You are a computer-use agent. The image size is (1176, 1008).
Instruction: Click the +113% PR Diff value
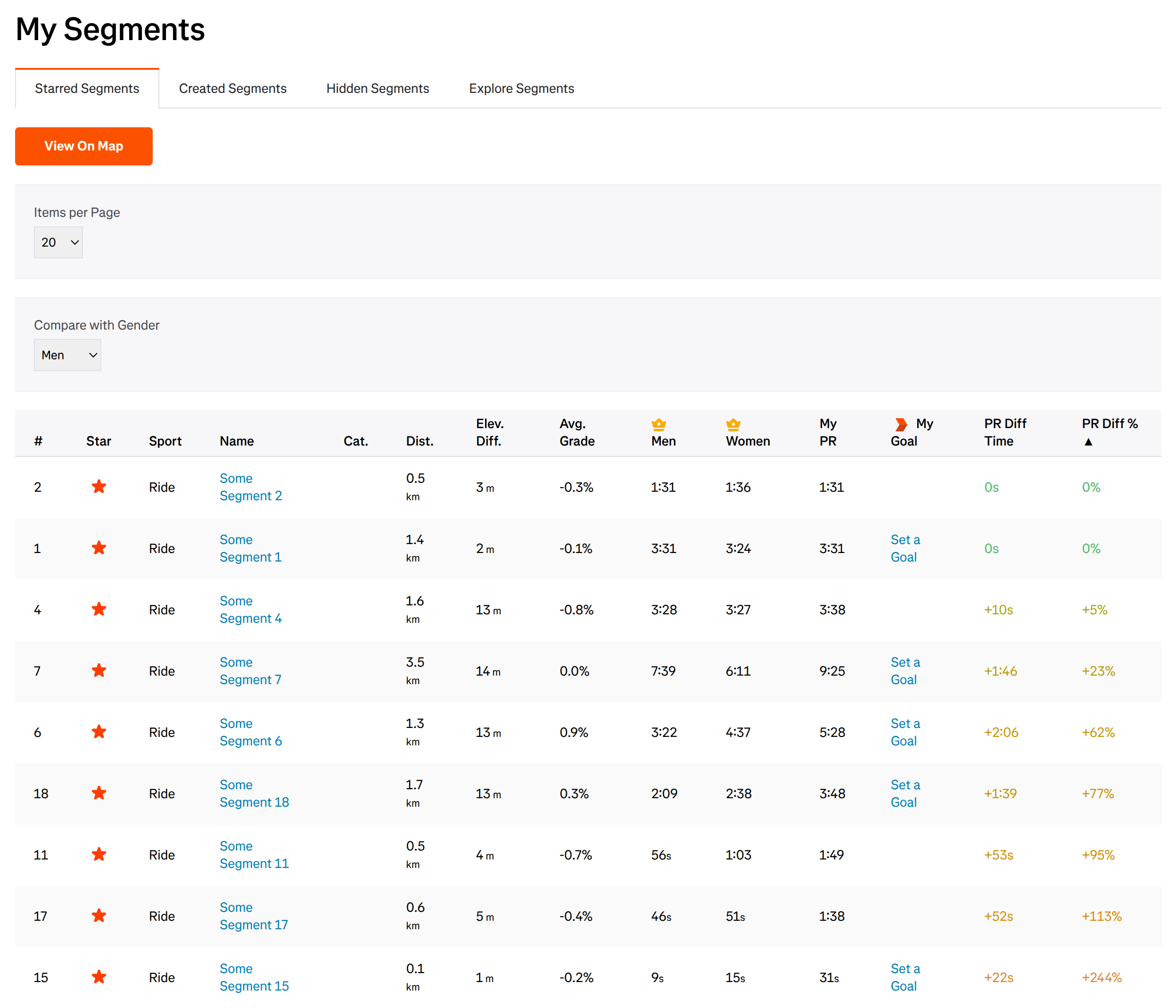(x=1102, y=916)
